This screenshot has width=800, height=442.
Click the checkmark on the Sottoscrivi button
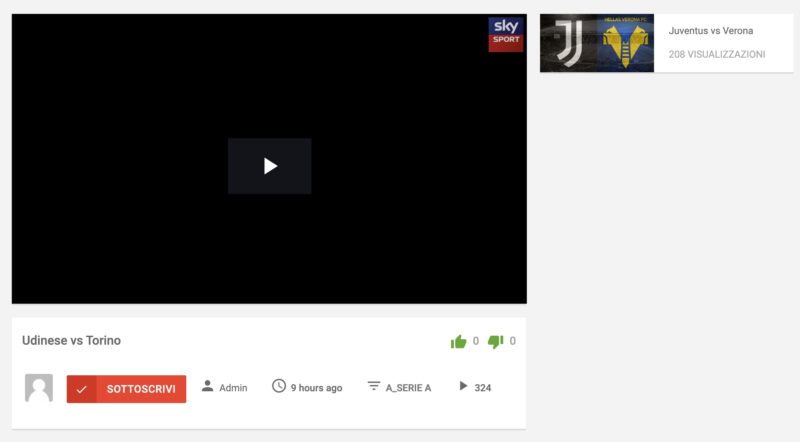click(x=82, y=389)
